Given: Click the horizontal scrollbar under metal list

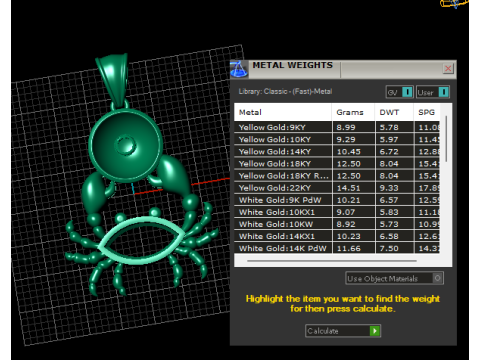Looking at the screenshot, I should [332, 261].
